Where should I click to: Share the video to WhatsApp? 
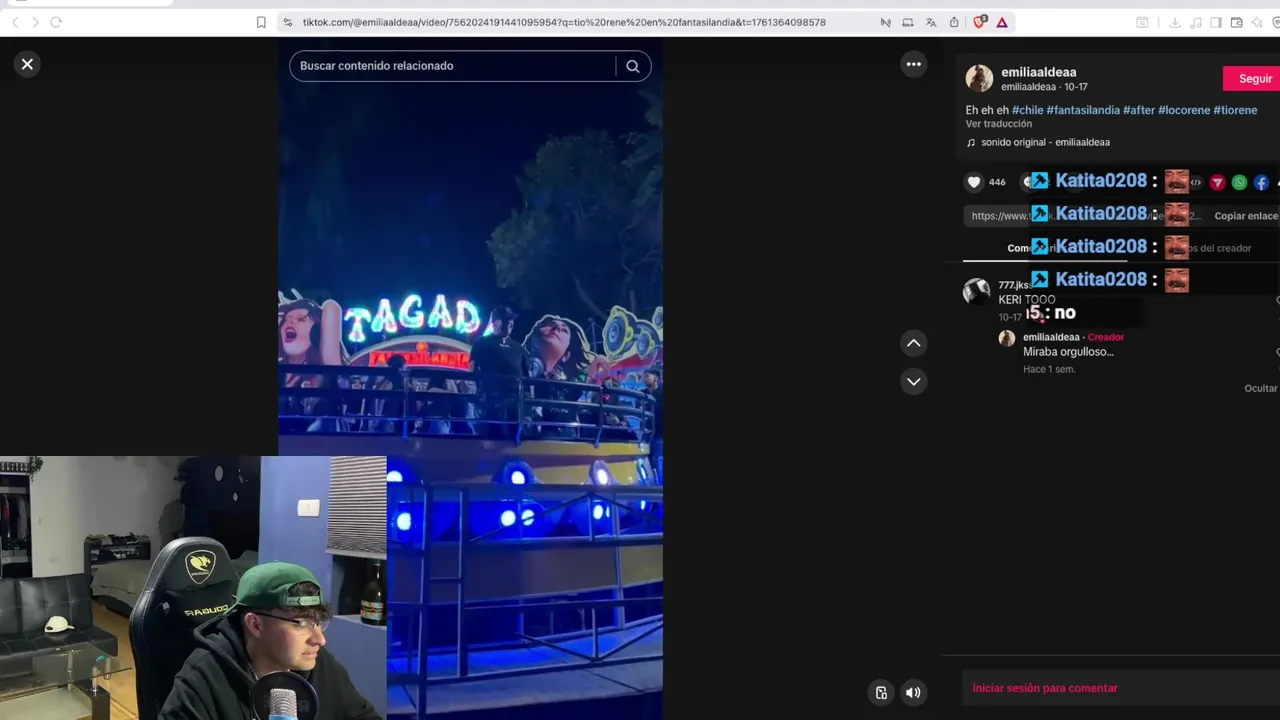pos(1239,182)
